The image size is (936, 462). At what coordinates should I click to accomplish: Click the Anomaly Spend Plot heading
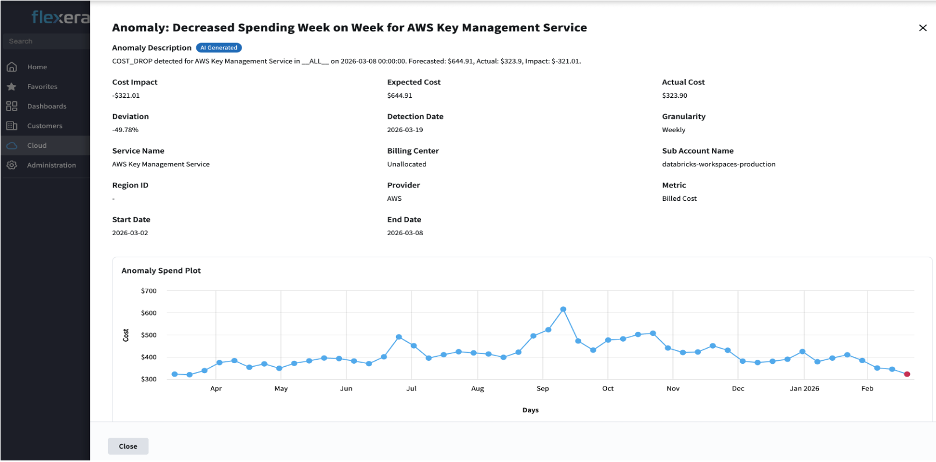point(161,270)
